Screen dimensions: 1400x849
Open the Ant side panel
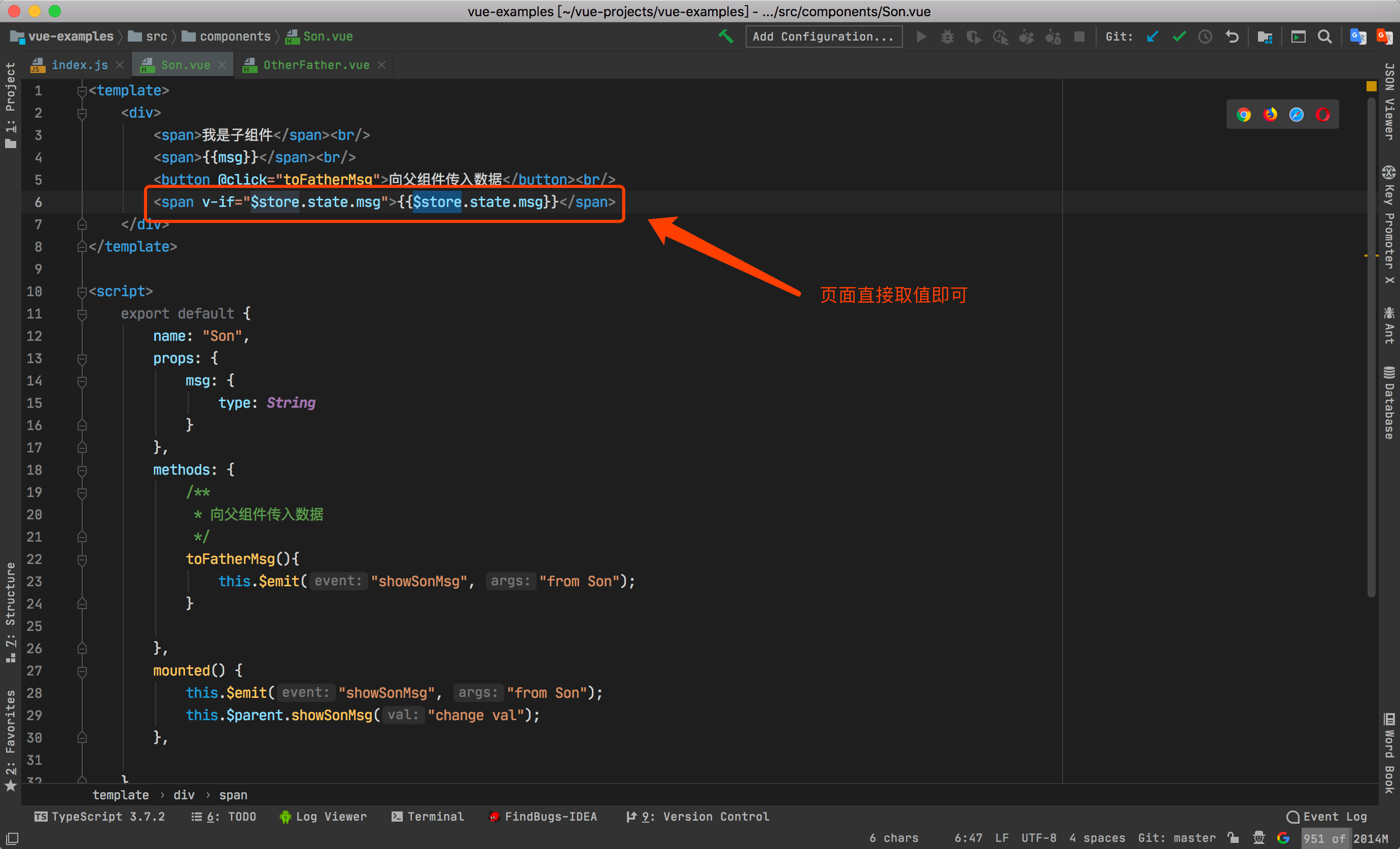click(x=1389, y=326)
